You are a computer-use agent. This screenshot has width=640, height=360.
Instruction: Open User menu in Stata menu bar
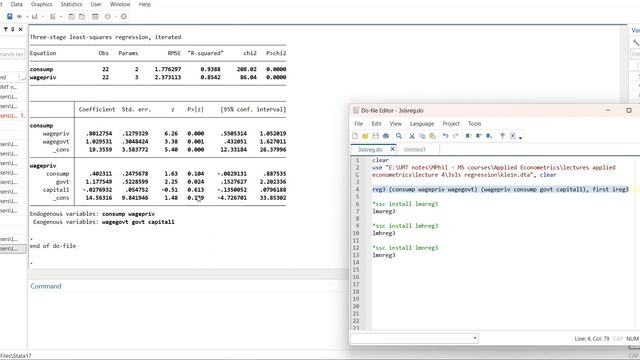[x=96, y=4]
